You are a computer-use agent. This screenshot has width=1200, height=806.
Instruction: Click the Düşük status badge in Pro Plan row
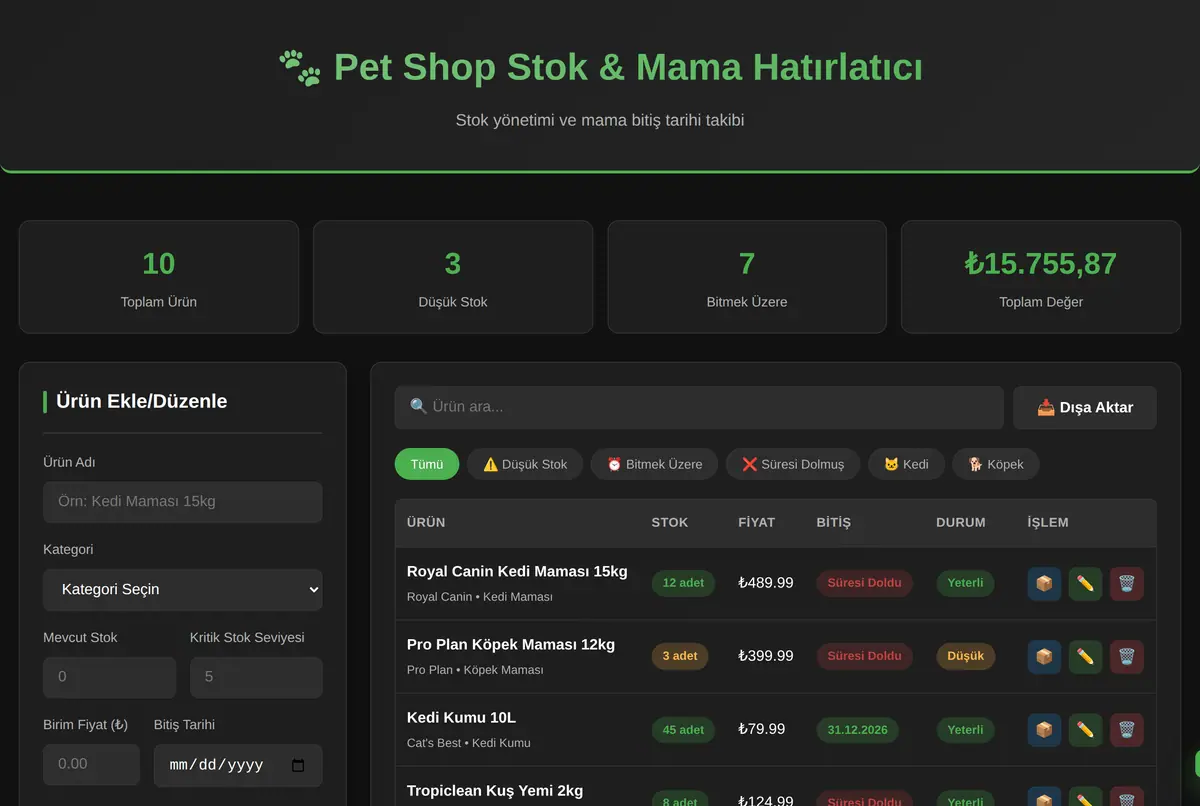tap(966, 657)
